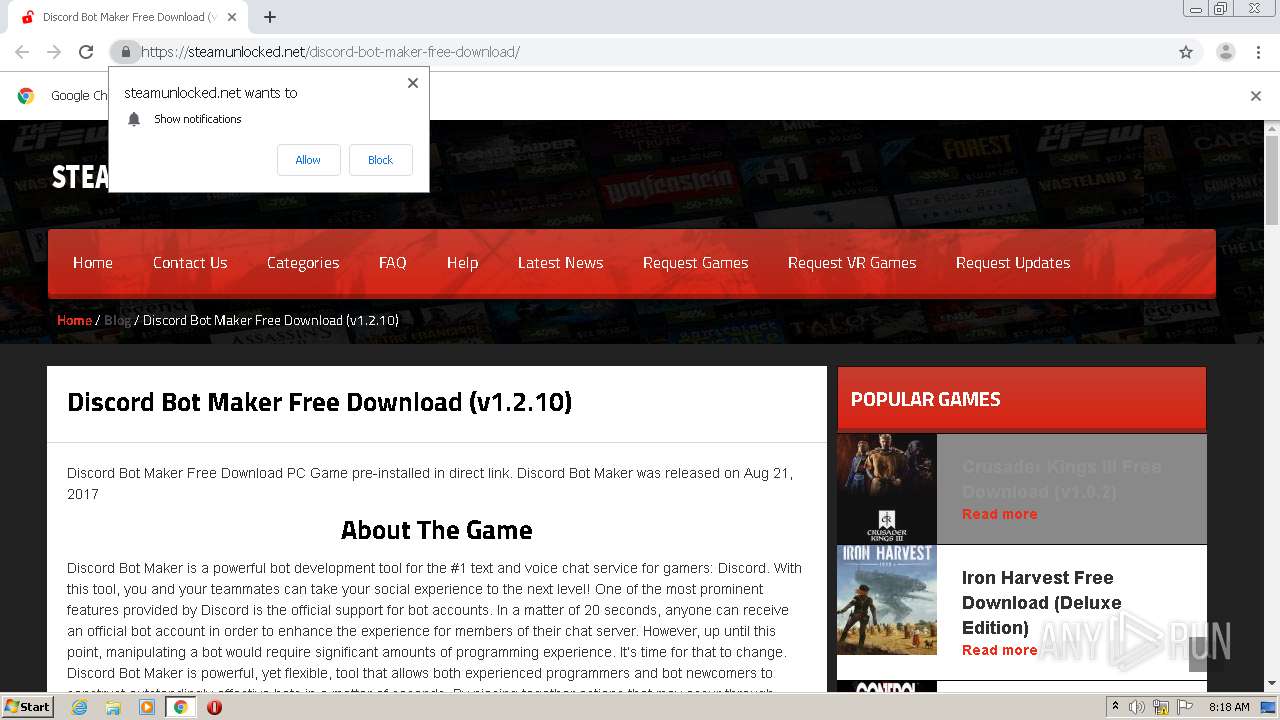
Task: Open Windows Explorer folder in taskbar
Action: (x=113, y=707)
